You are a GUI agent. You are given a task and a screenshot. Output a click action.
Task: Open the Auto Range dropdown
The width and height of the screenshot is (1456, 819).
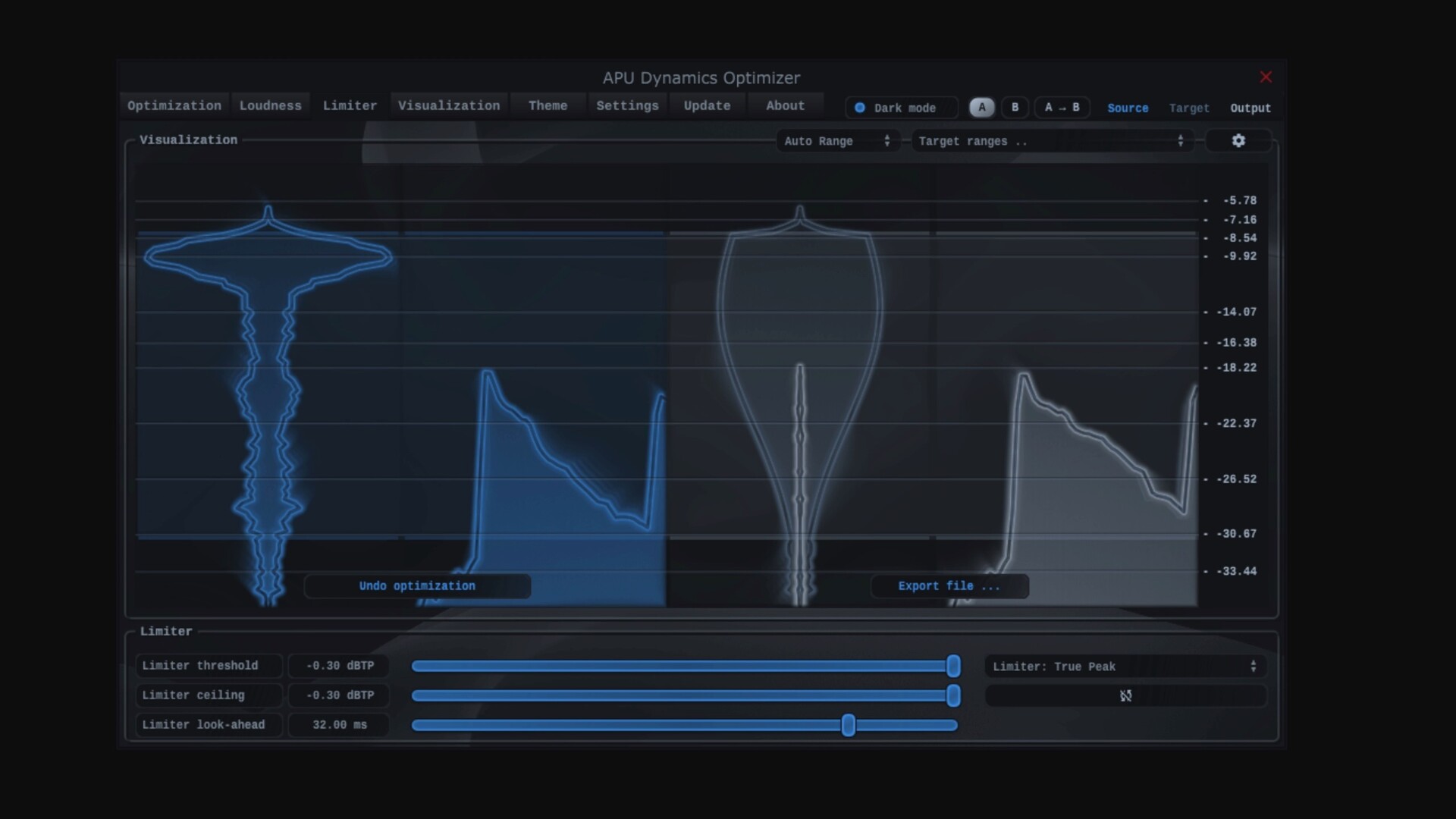837,140
